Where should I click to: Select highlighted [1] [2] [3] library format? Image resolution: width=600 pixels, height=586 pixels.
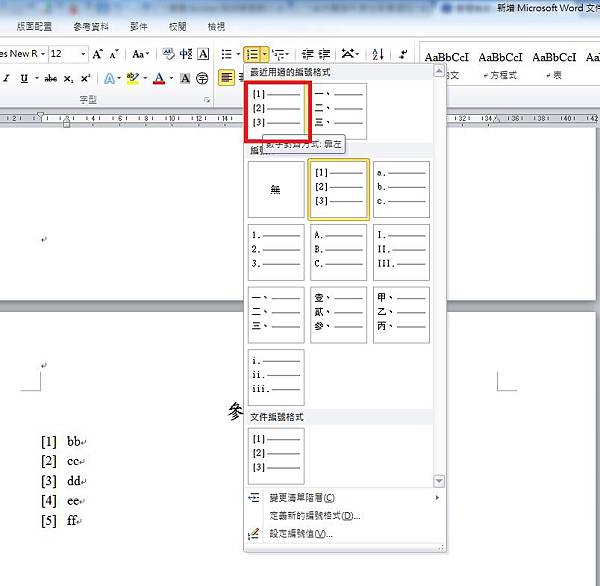tap(339, 189)
